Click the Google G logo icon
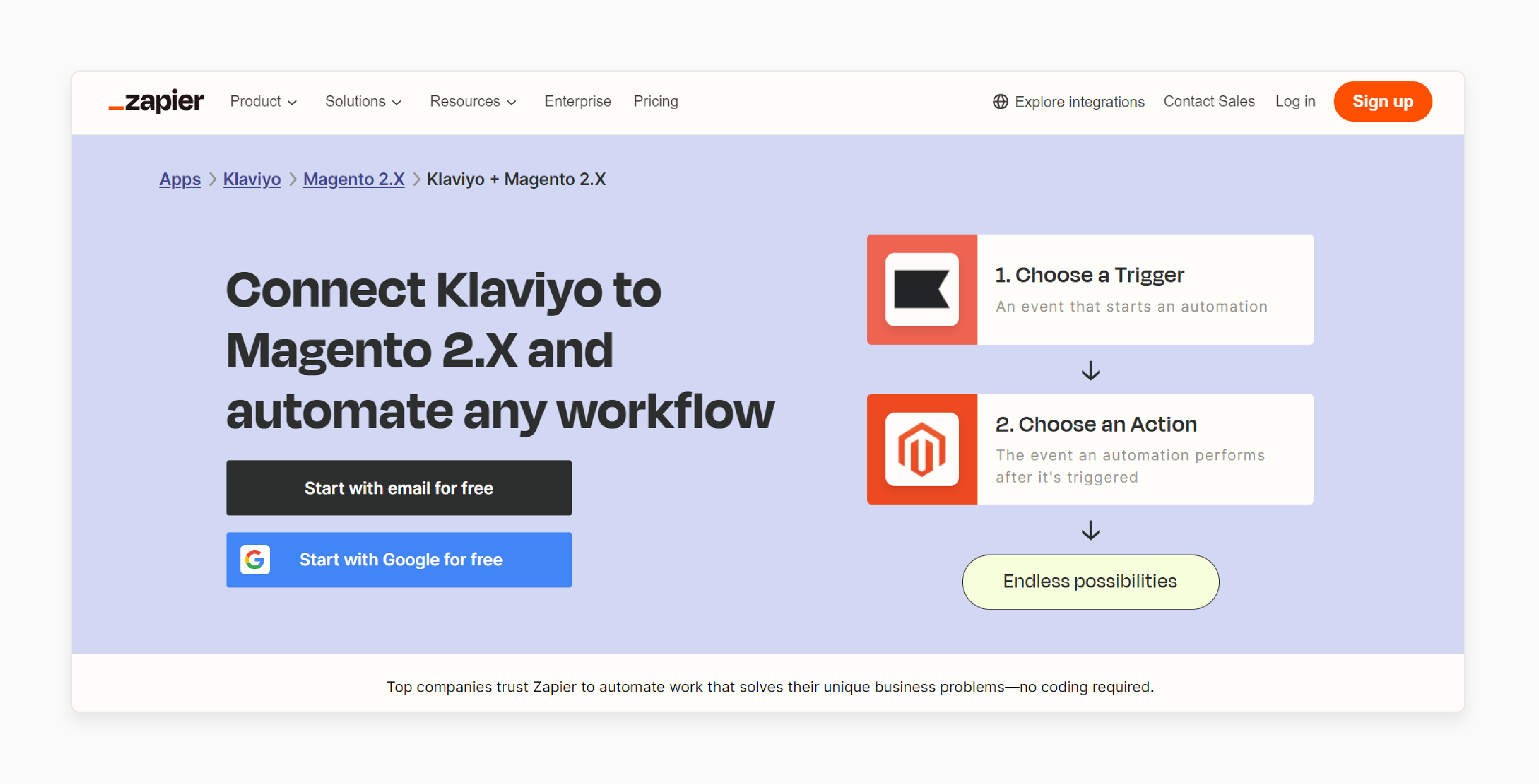Viewport: 1539px width, 784px height. pyautogui.click(x=255, y=560)
